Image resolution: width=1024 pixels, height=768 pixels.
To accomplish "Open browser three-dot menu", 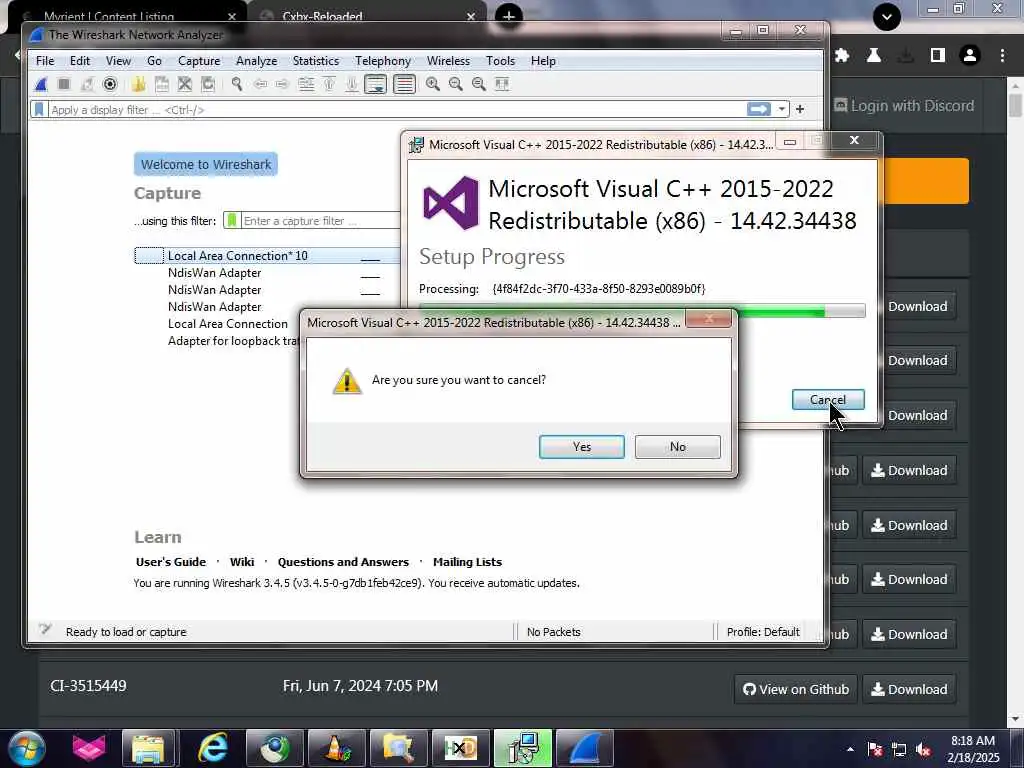I will (x=1002, y=56).
